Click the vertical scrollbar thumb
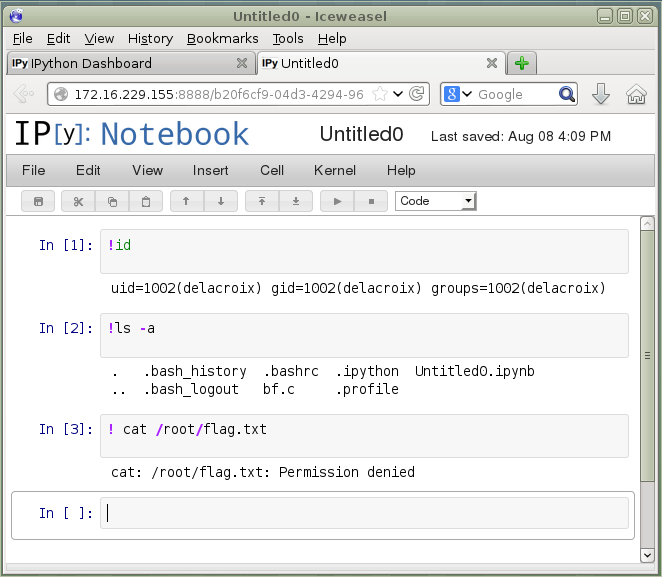This screenshot has height=577, width=662. (647, 356)
